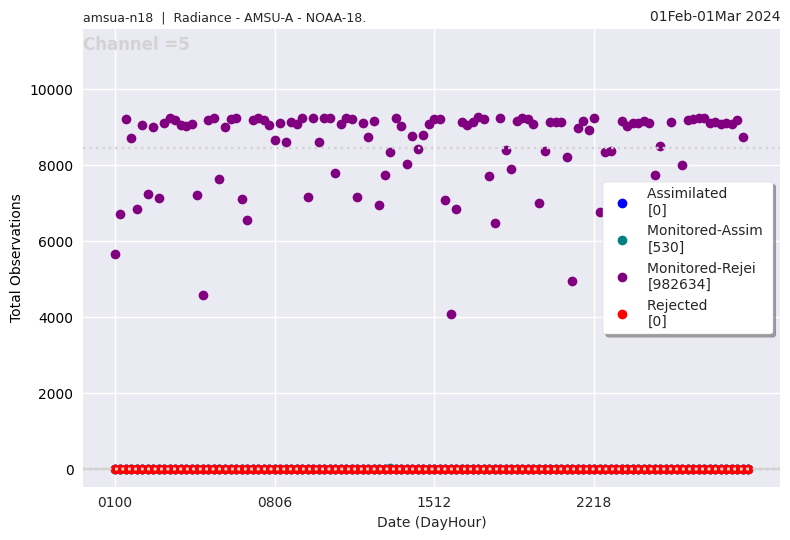Click the Date (DayHour) x-axis label

point(431,522)
